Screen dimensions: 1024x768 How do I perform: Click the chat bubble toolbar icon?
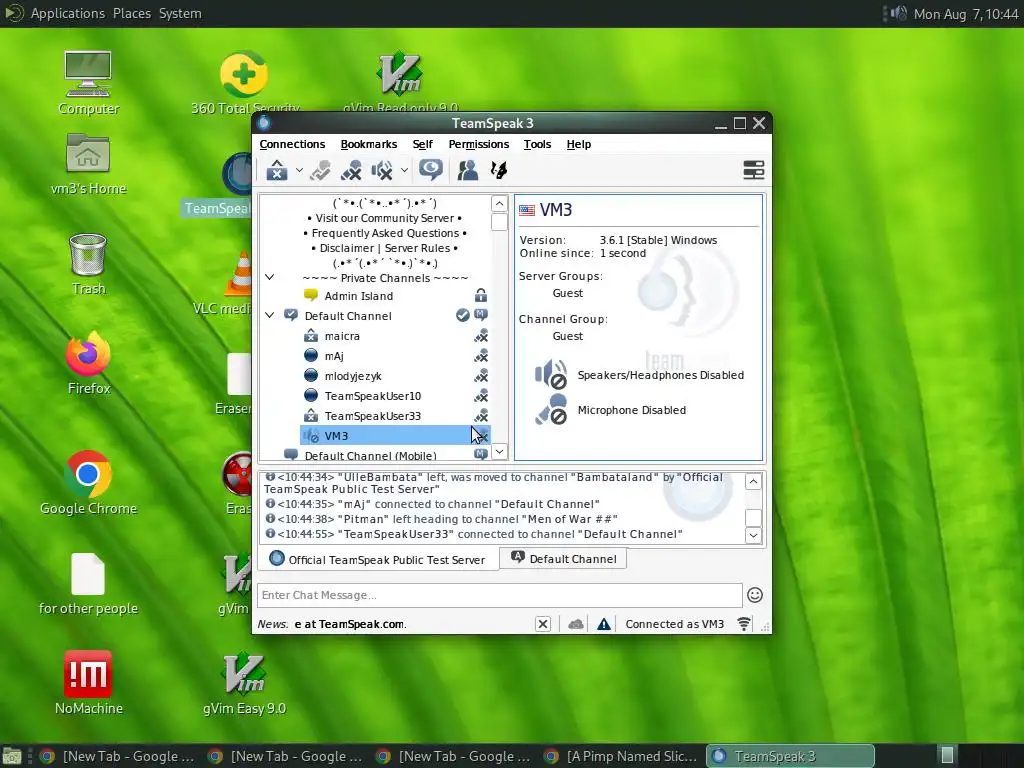431,170
